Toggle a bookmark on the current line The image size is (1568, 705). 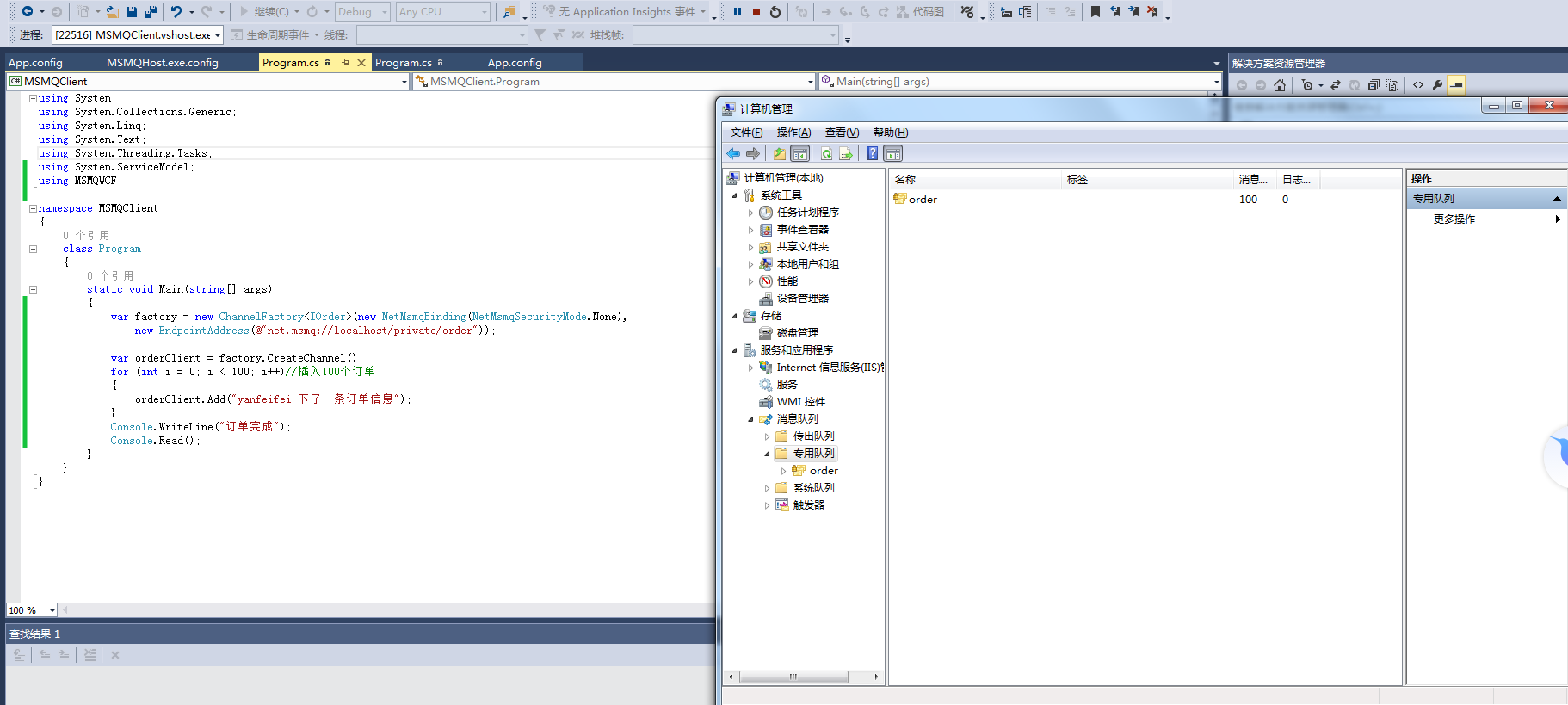click(1096, 12)
